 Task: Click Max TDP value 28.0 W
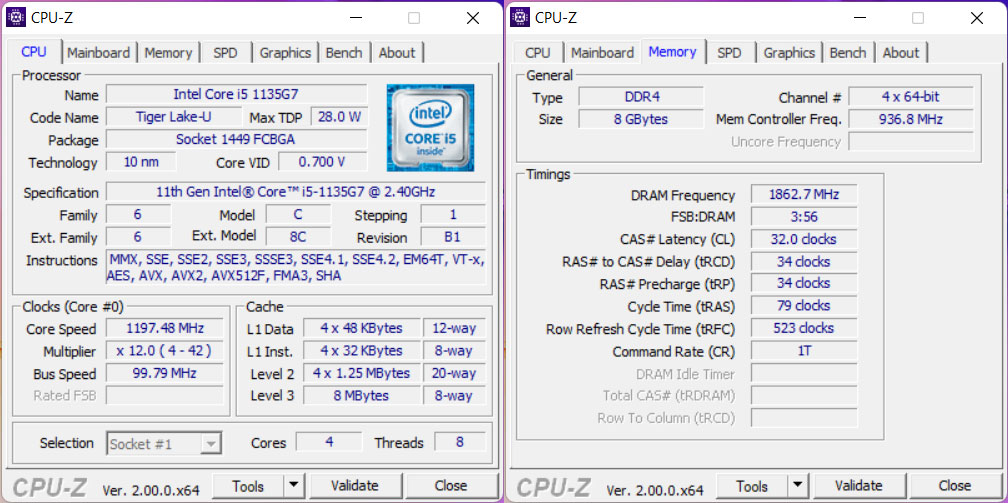coord(339,117)
